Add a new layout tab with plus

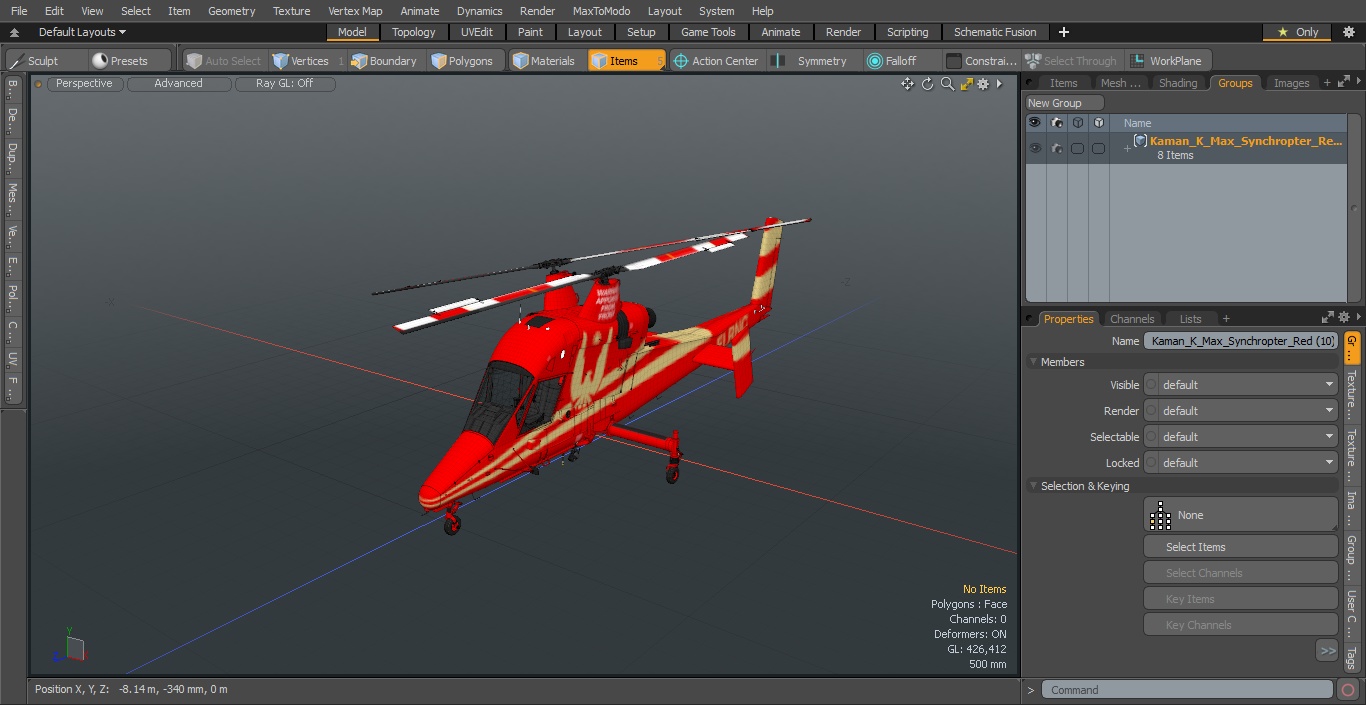point(1063,32)
